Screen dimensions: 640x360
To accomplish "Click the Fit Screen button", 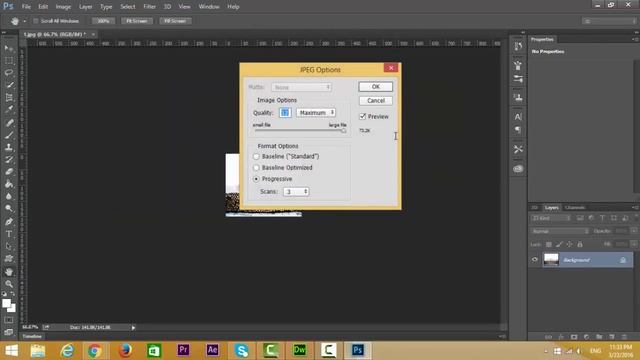I will pyautogui.click(x=137, y=21).
